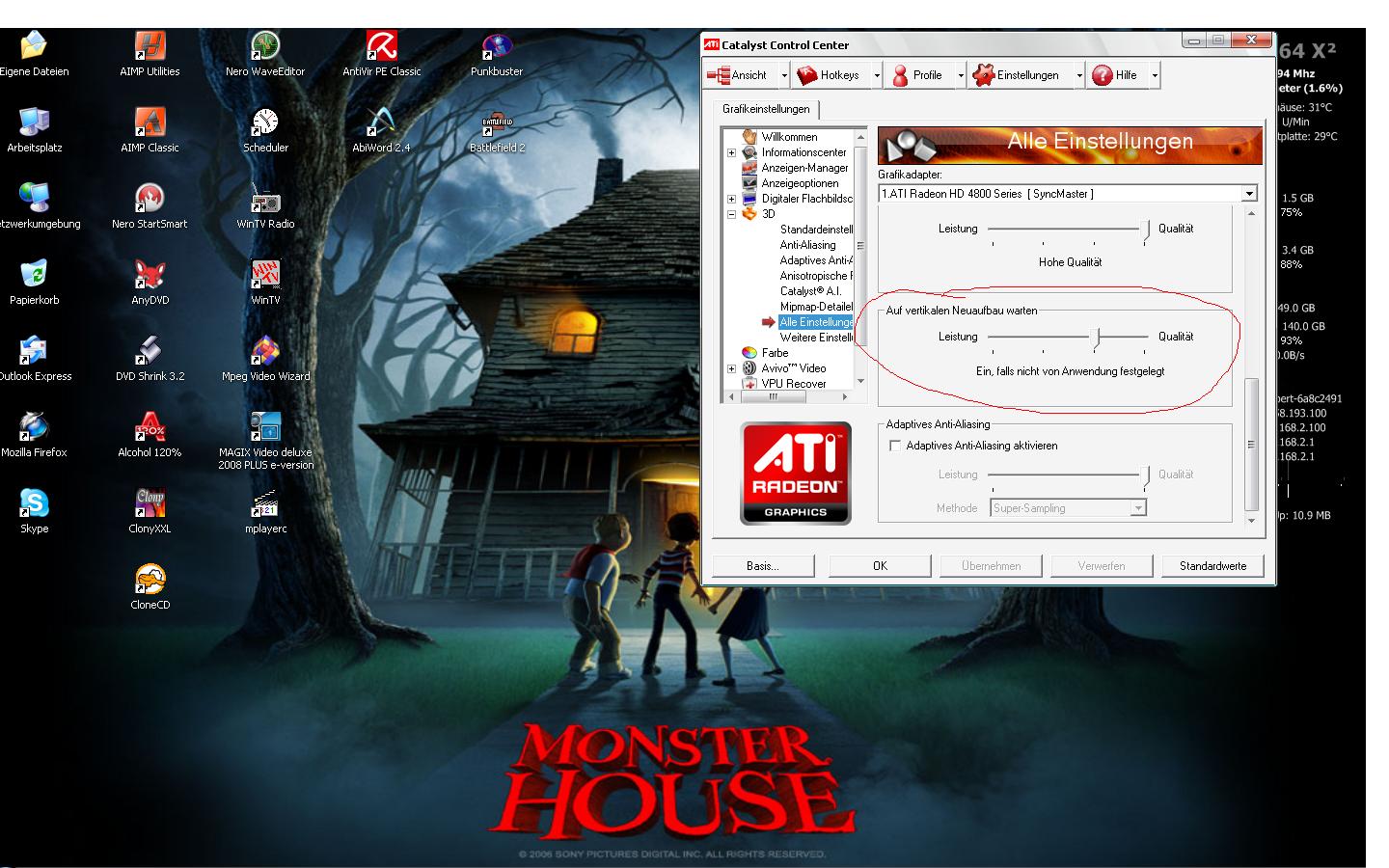
Task: Launch Nero StartSmart shortcut
Action: click(x=150, y=198)
